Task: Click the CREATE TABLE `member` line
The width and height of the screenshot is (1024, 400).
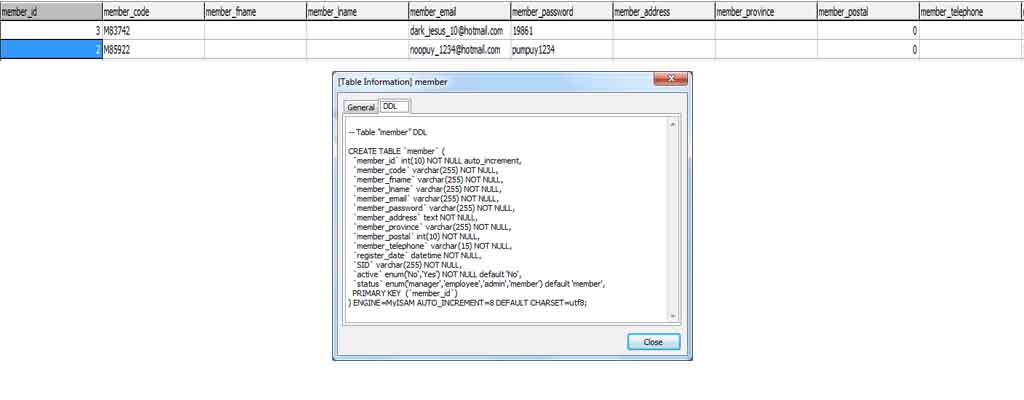Action: coord(397,150)
